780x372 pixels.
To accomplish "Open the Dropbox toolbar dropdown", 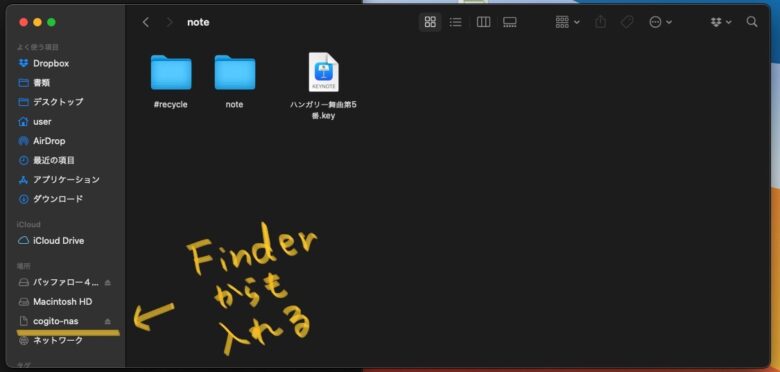I will (721, 22).
